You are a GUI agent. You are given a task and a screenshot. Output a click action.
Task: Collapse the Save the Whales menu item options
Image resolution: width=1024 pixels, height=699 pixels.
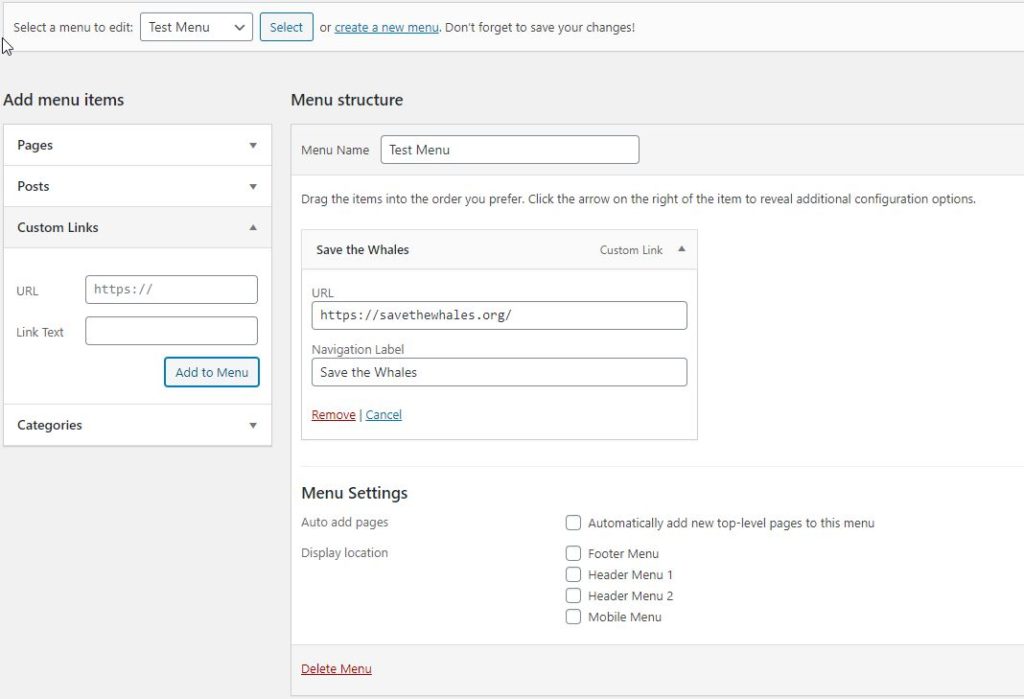click(681, 250)
